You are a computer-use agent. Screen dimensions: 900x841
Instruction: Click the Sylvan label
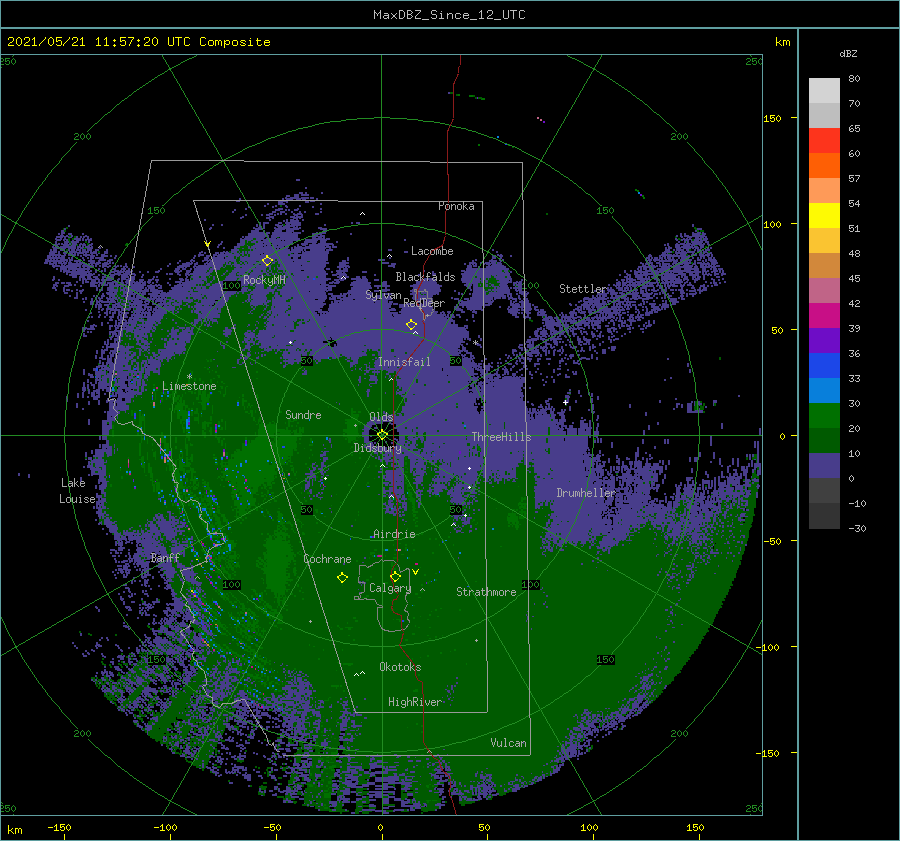(383, 295)
